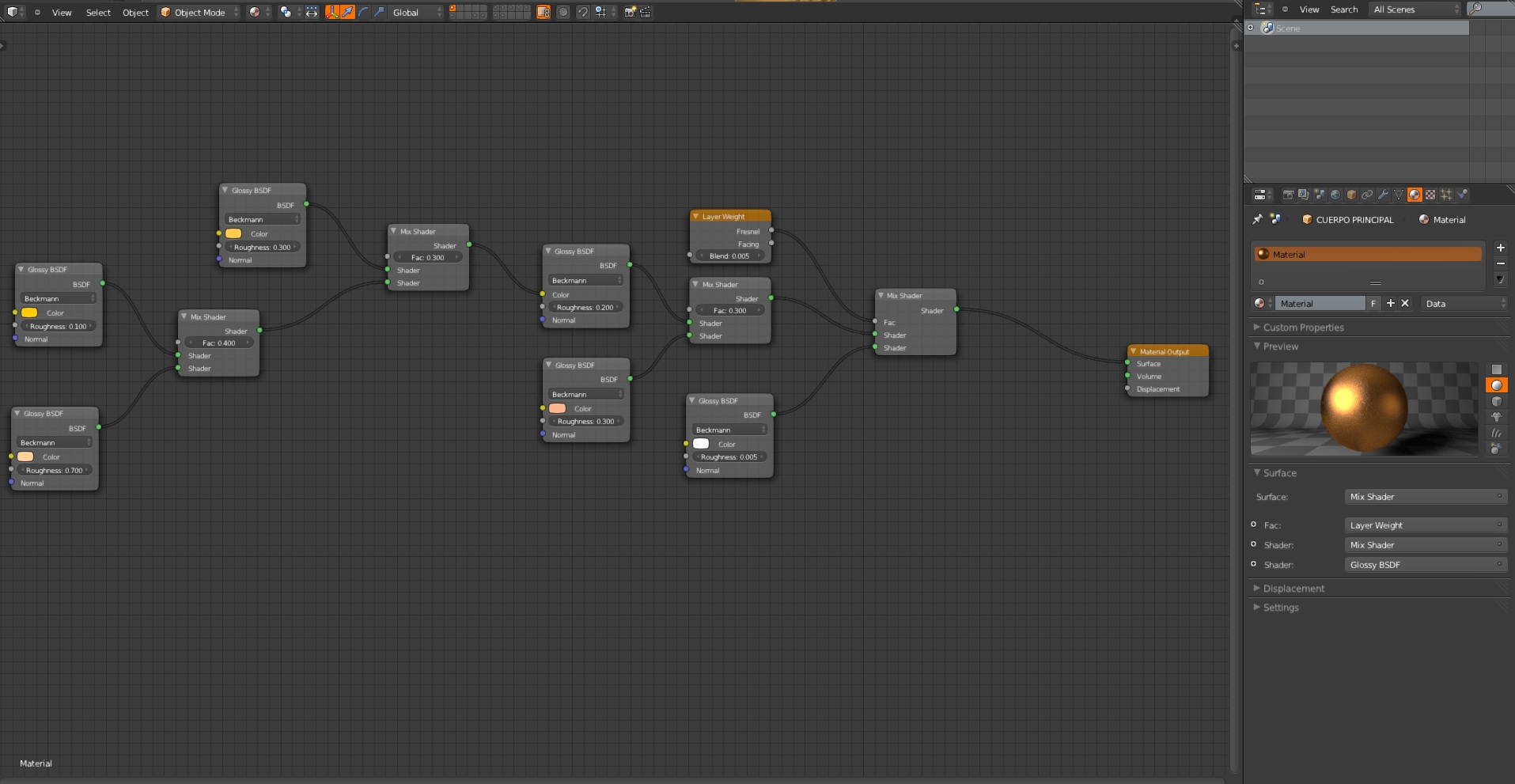The width and height of the screenshot is (1515, 784).
Task: Toggle the material fake user F button
Action: (1373, 304)
